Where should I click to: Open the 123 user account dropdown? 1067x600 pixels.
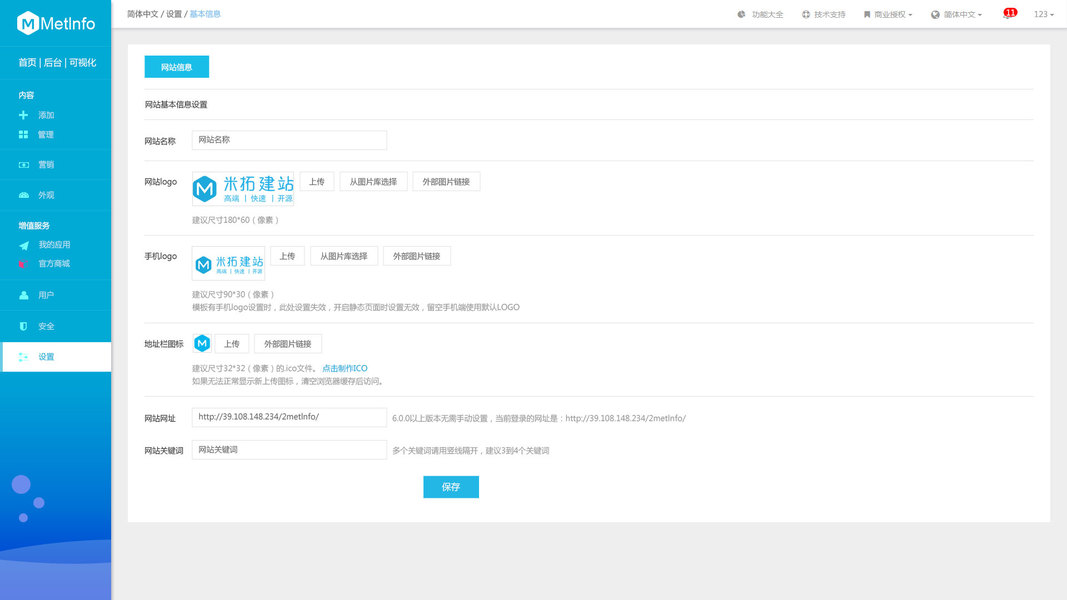pos(1044,14)
